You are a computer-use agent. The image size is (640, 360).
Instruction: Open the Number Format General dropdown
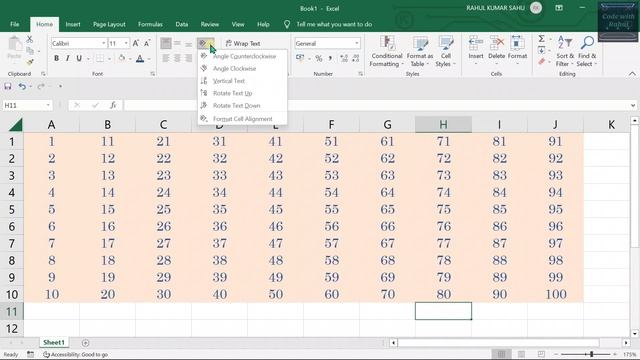(x=357, y=43)
